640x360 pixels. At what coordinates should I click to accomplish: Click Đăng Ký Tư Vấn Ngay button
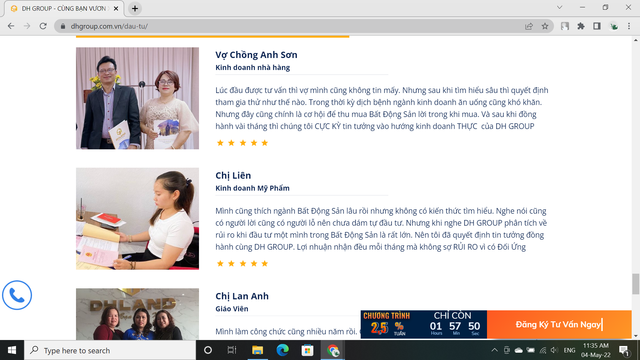click(x=559, y=324)
